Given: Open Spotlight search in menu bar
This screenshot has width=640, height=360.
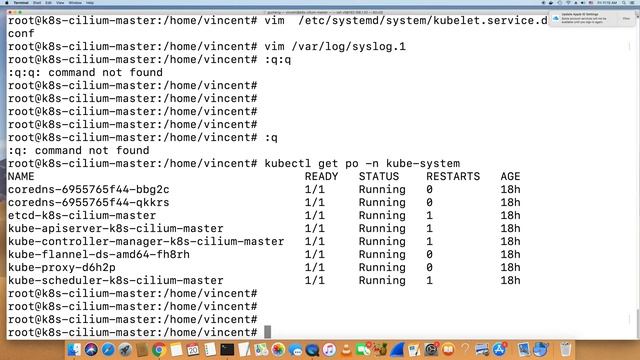Looking at the screenshot, I should (624, 2).
